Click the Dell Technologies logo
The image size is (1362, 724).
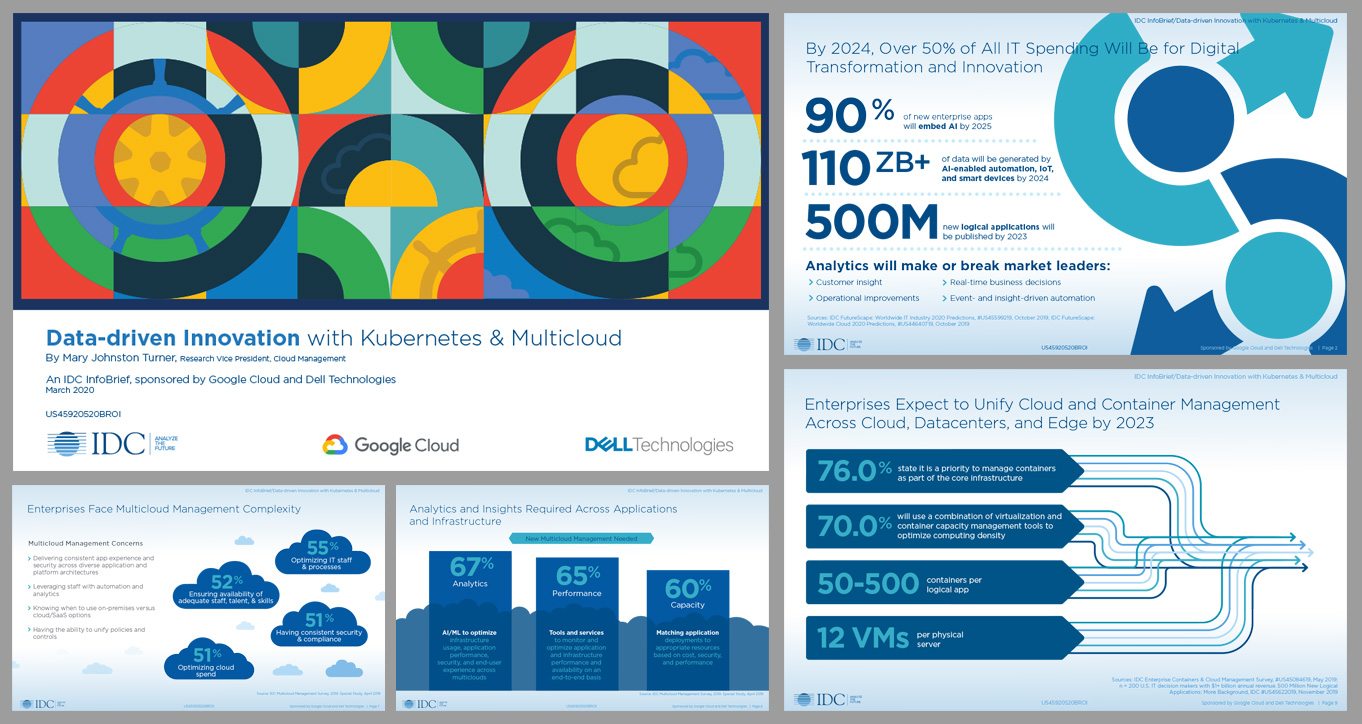pyautogui.click(x=659, y=445)
